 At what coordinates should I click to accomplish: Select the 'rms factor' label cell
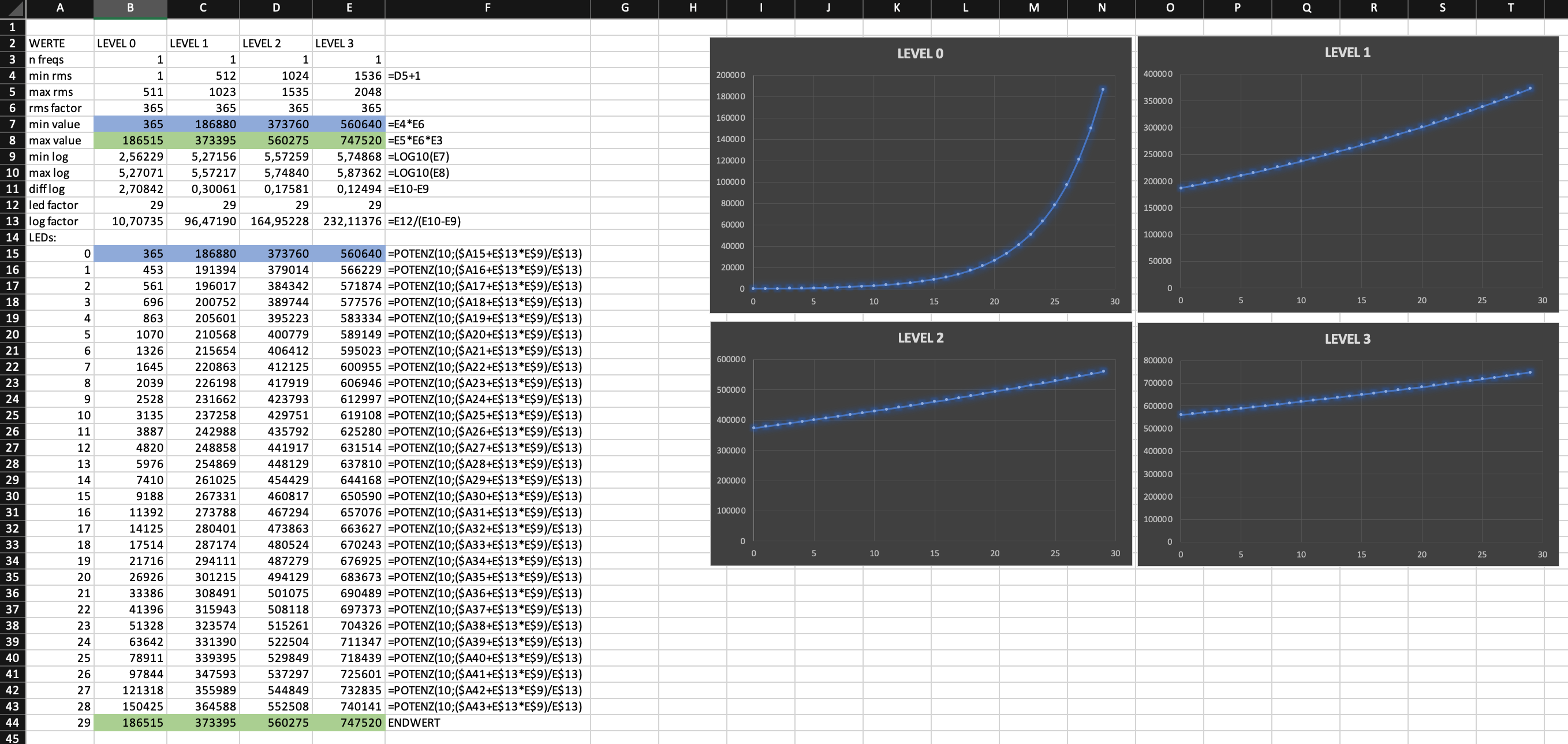[x=60, y=108]
